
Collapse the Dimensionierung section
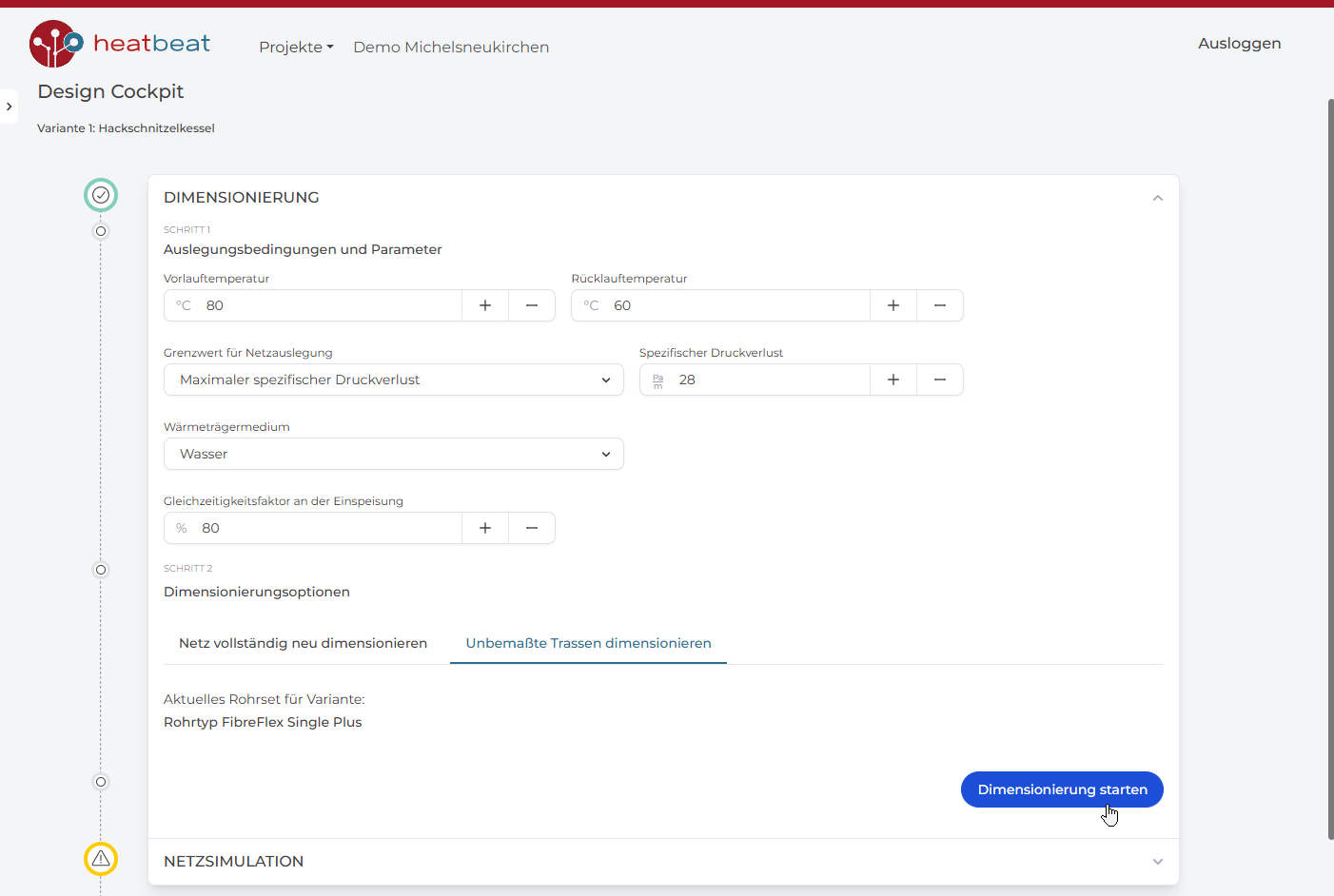coord(1157,198)
